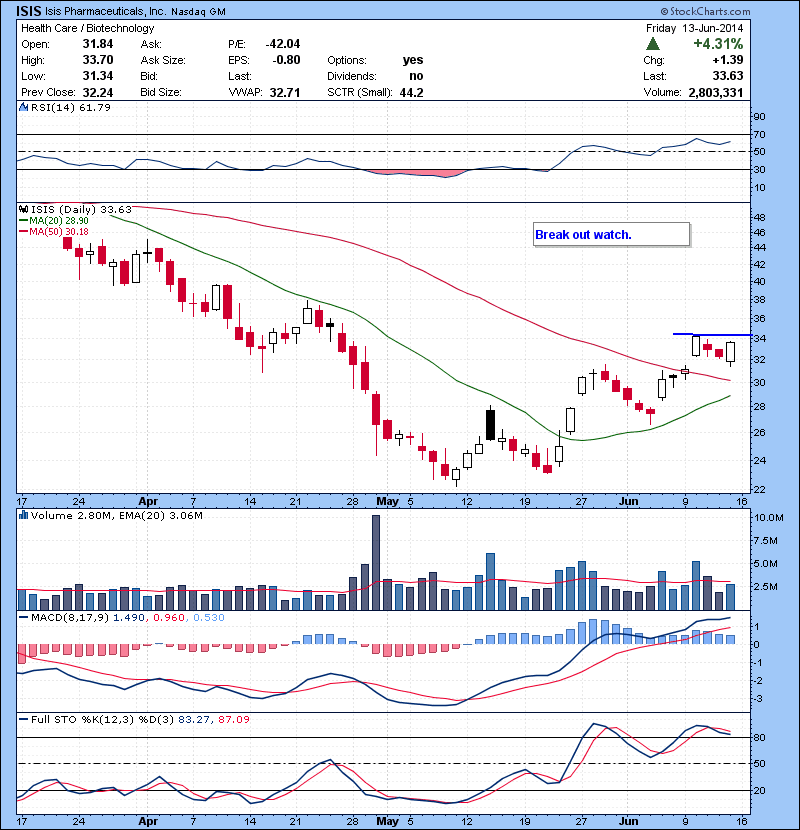Click the P/E value -42.04
Viewport: 800px width, 830px height.
(x=283, y=44)
